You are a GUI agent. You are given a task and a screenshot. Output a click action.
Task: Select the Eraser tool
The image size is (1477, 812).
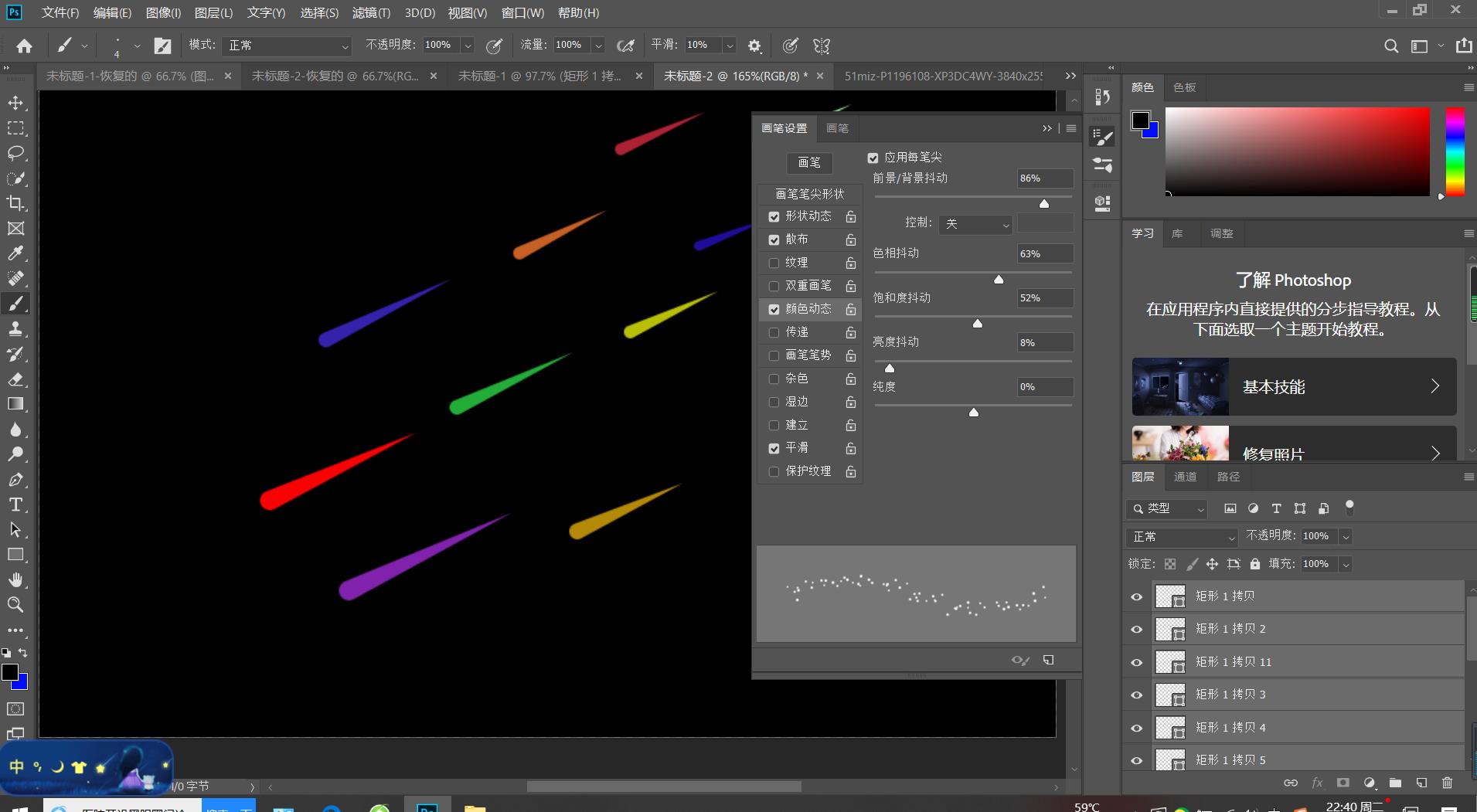(15, 379)
